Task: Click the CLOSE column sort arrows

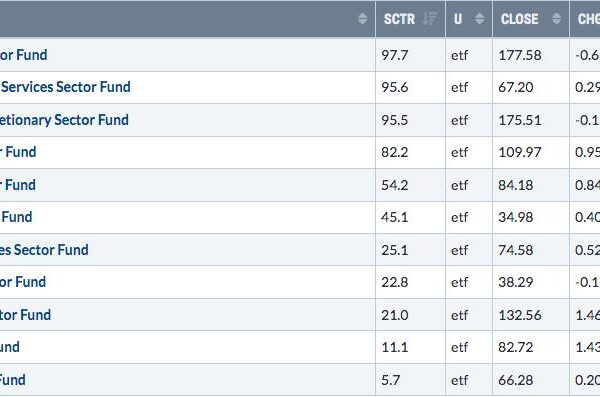Action: pos(557,18)
